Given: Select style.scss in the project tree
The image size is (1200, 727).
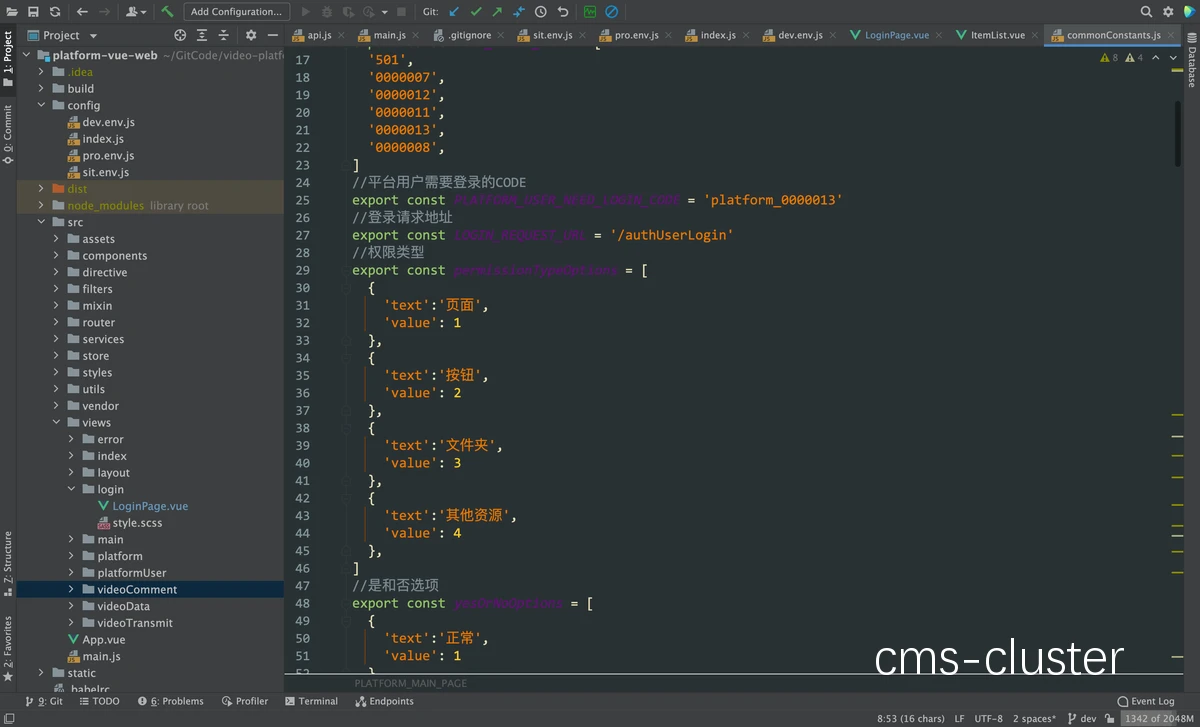Looking at the screenshot, I should 137,523.
